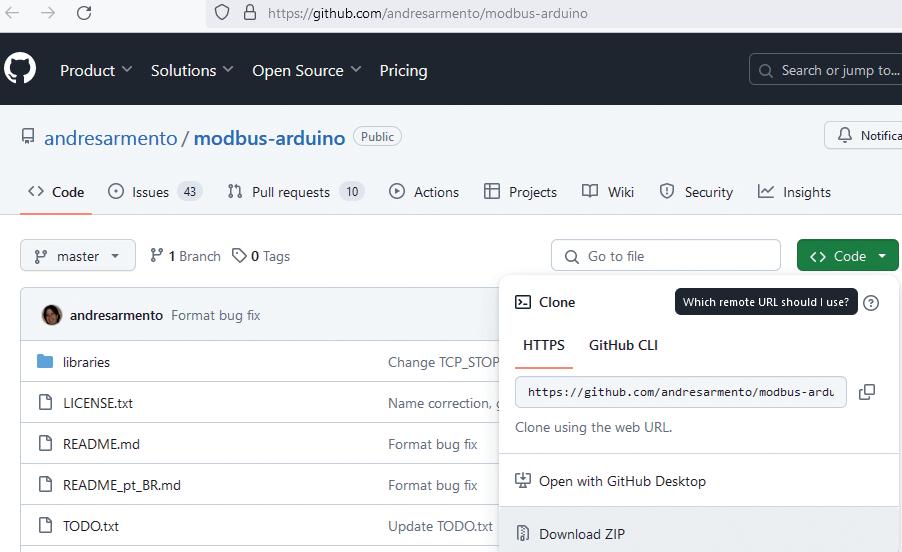Viewport: 902px width, 552px height.
Task: Open the Issues tab
Action: tap(154, 192)
